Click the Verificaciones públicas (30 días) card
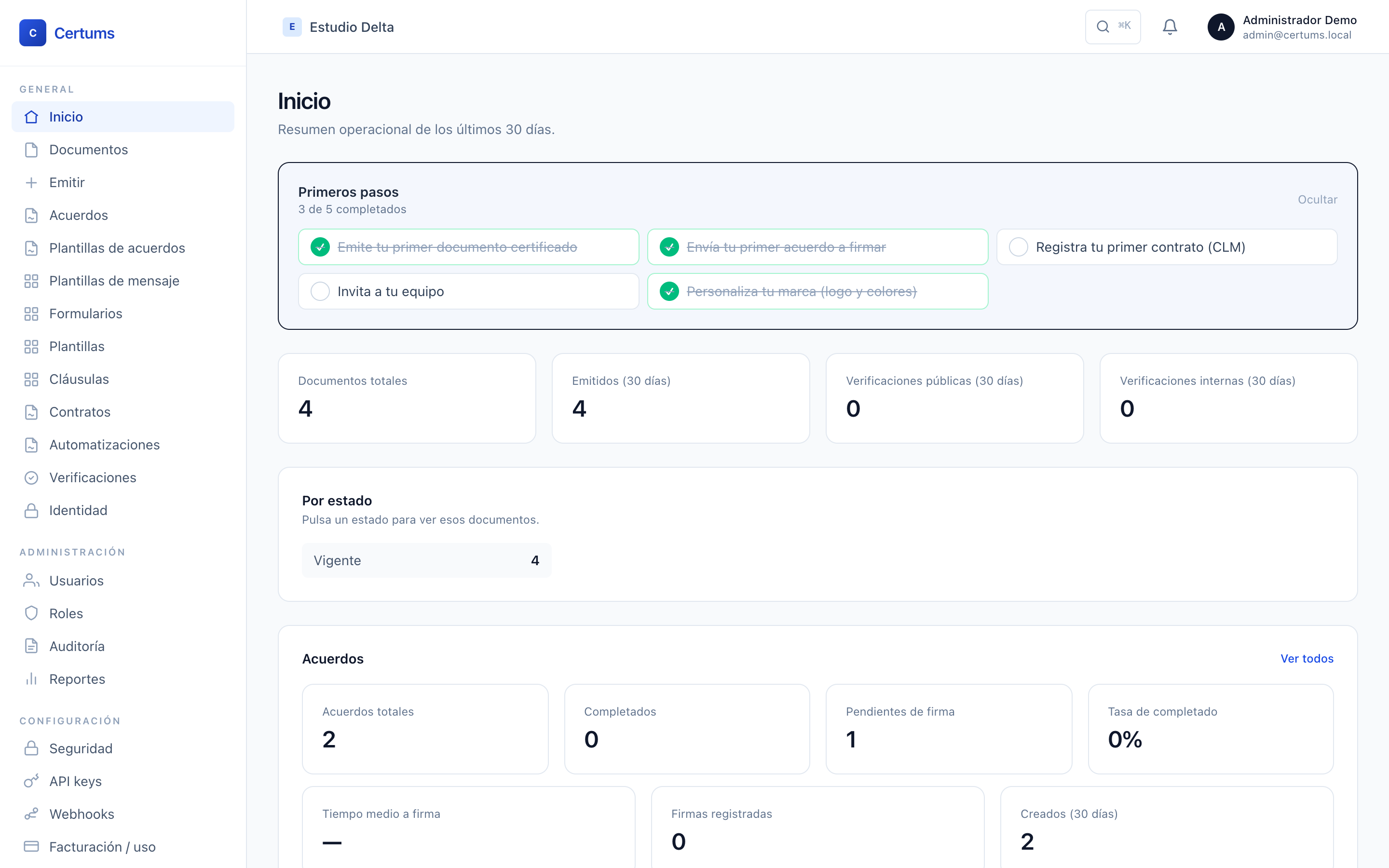 pos(954,398)
